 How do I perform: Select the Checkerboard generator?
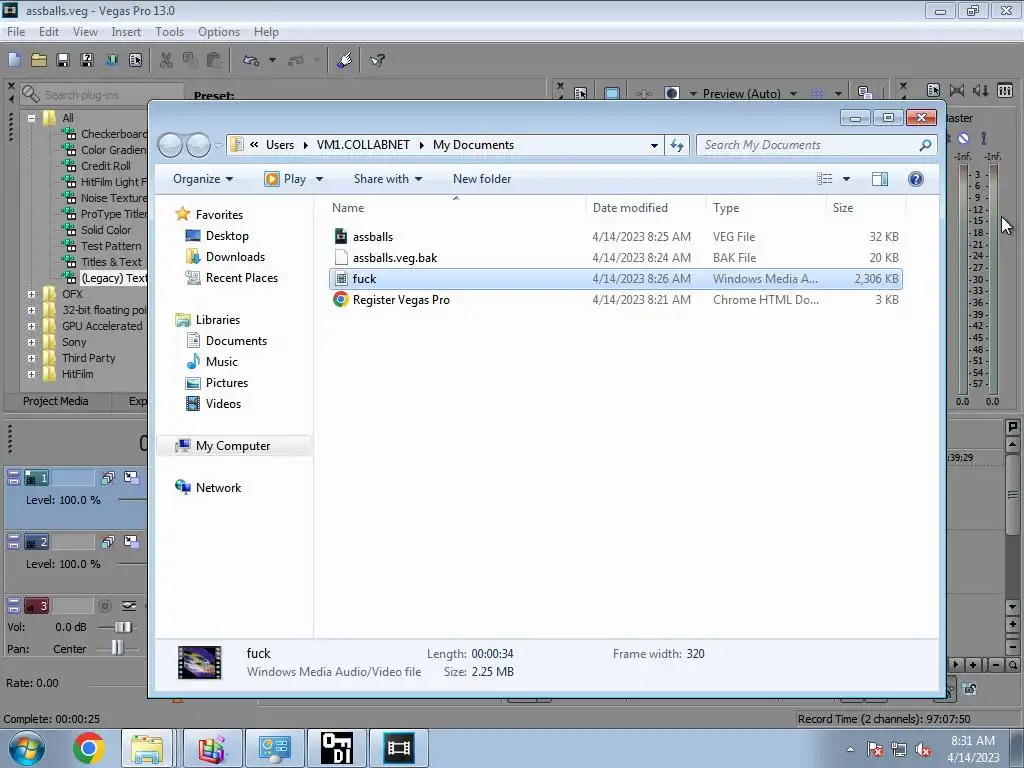pyautogui.click(x=113, y=134)
